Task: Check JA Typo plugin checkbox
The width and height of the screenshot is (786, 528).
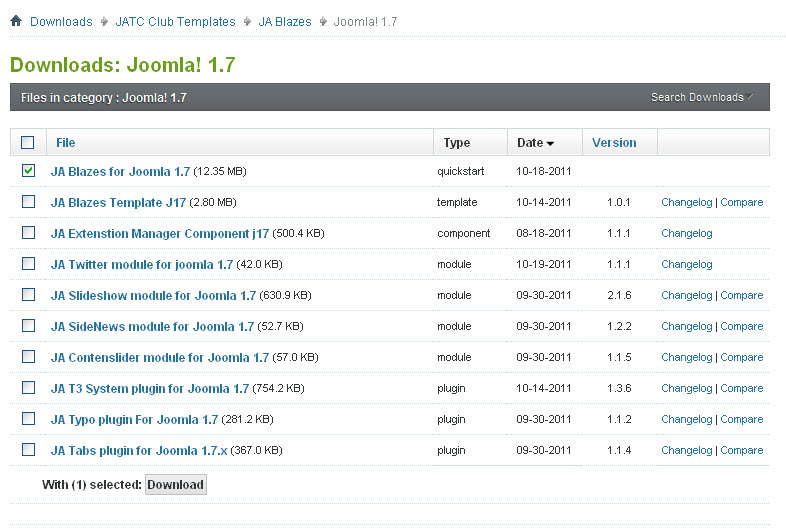Action: pos(29,418)
